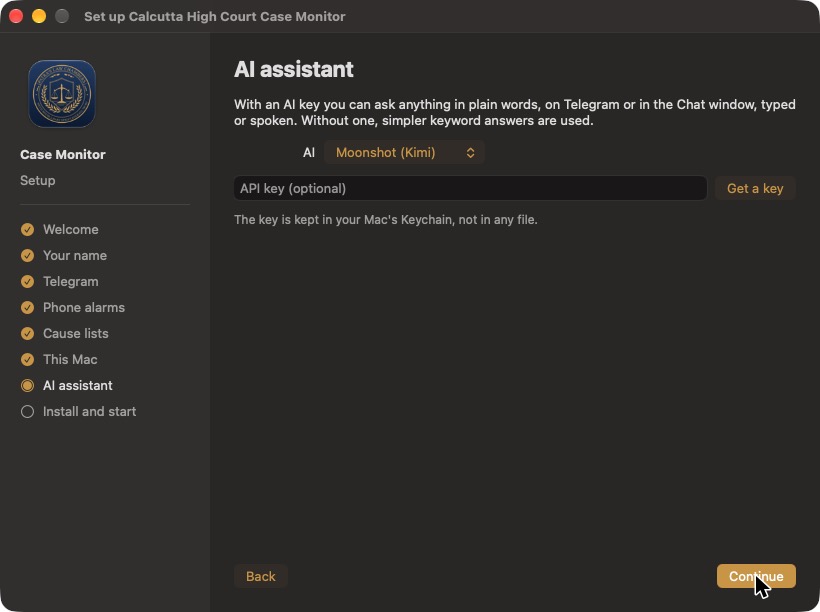
Task: Click the Setup subtitle in sidebar
Action: (38, 180)
